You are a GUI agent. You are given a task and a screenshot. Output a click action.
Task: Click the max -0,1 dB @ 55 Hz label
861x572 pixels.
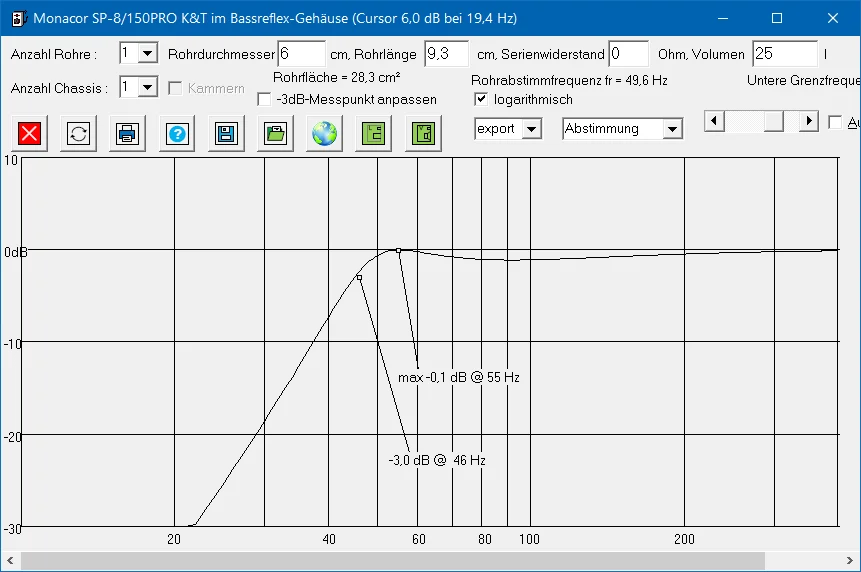pyautogui.click(x=459, y=378)
